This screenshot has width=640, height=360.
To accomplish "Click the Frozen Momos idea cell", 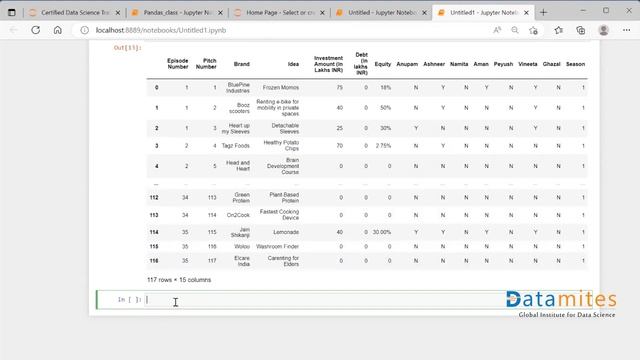I will pyautogui.click(x=280, y=87).
